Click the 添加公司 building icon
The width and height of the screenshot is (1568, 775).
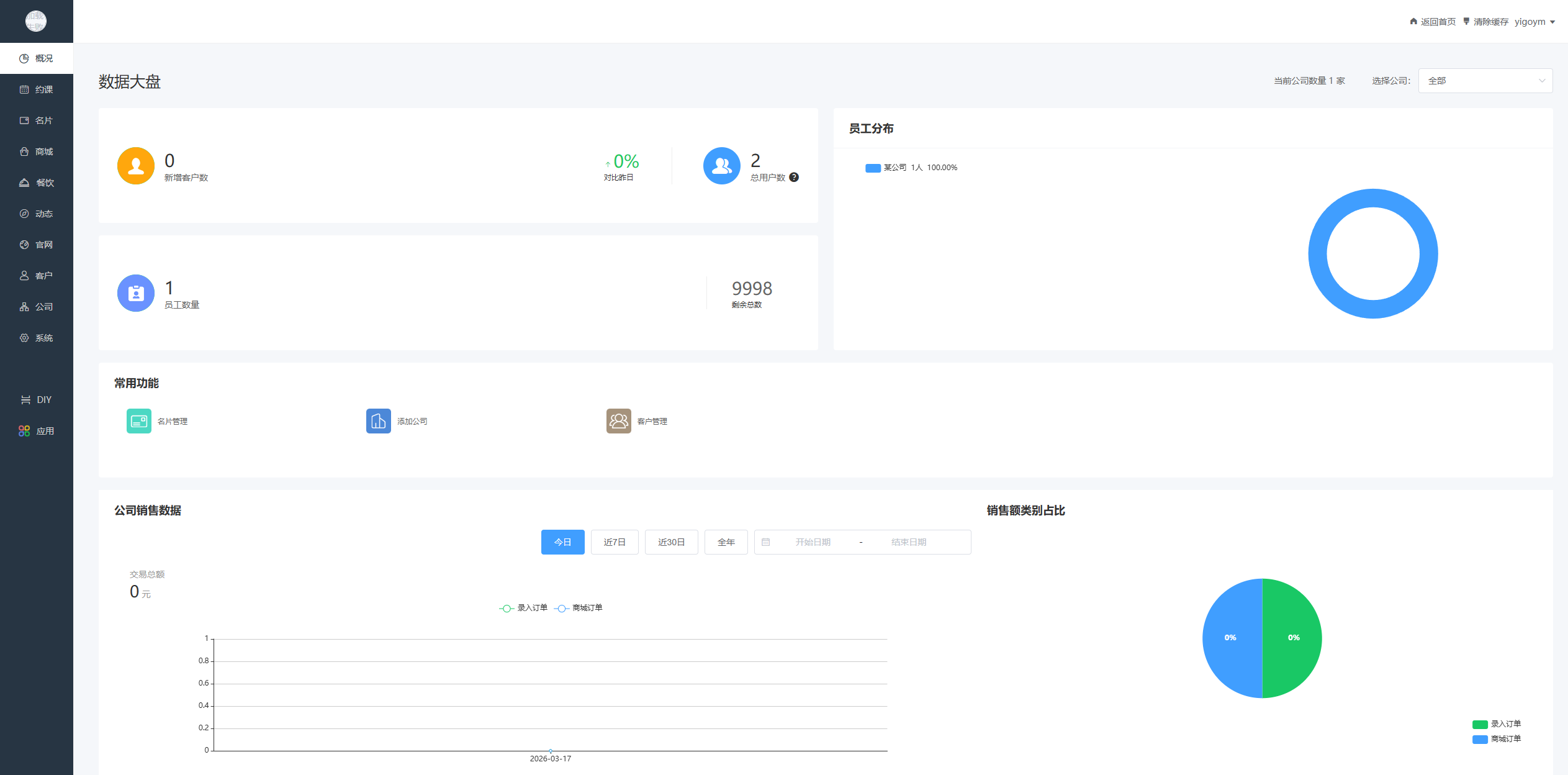pyautogui.click(x=378, y=421)
